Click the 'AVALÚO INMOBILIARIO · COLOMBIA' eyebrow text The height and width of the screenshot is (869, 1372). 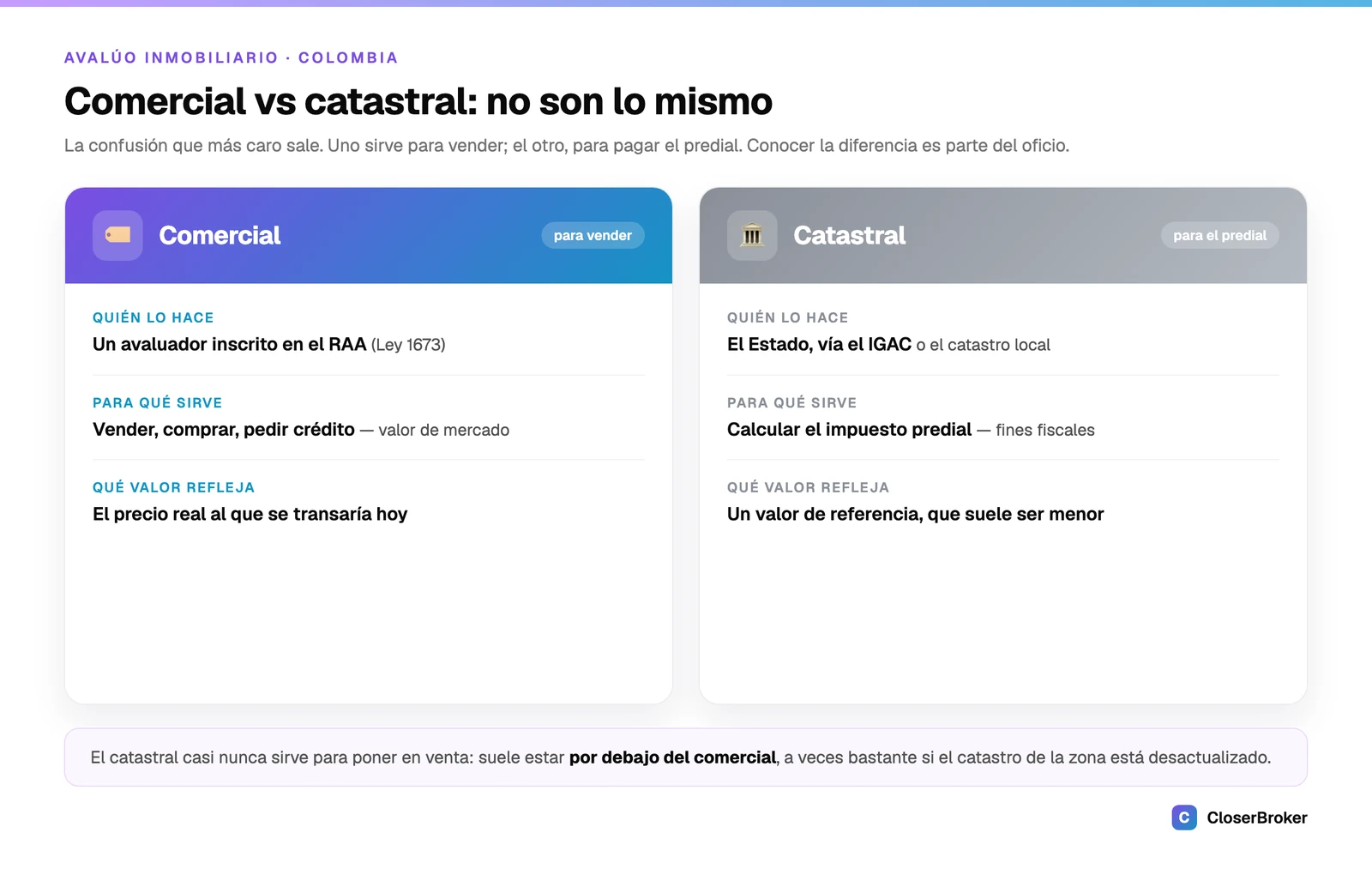click(231, 57)
